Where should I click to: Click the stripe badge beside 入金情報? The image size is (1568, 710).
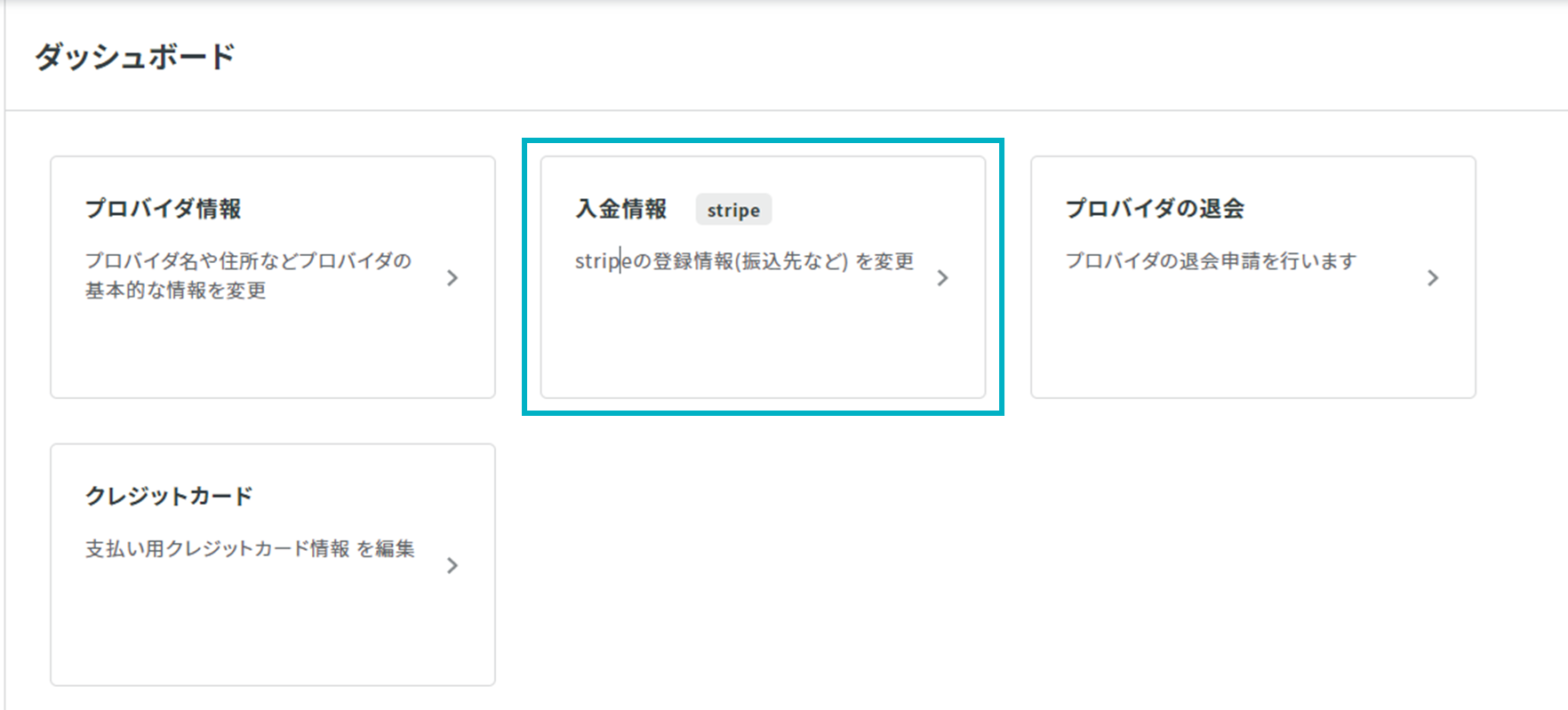[733, 210]
